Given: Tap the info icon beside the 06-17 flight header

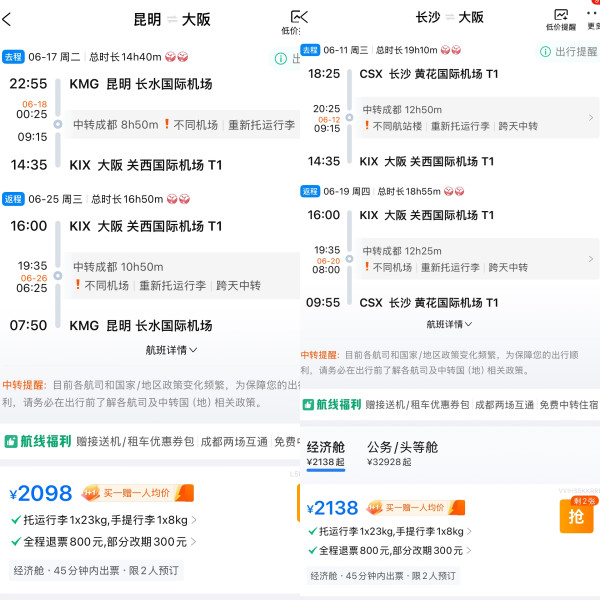Looking at the screenshot, I should pyautogui.click(x=281, y=59).
